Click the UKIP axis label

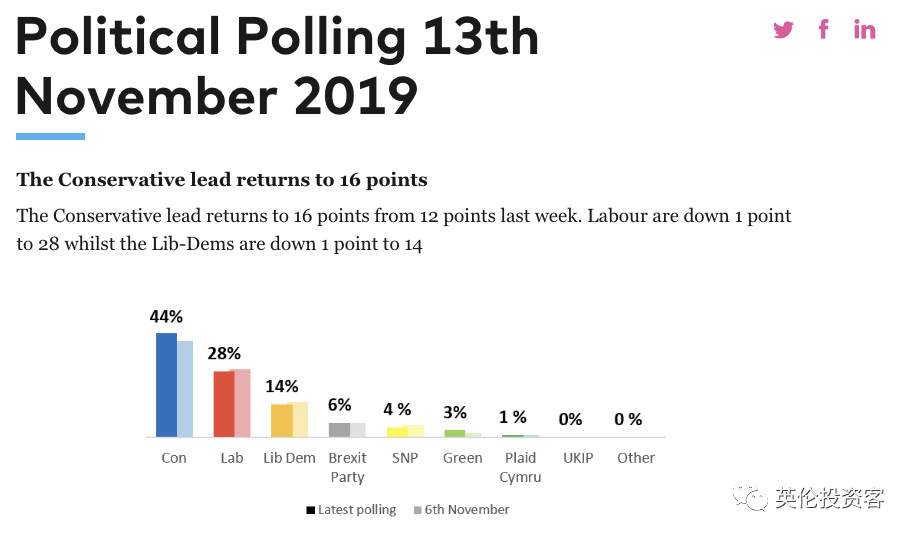[x=578, y=458]
